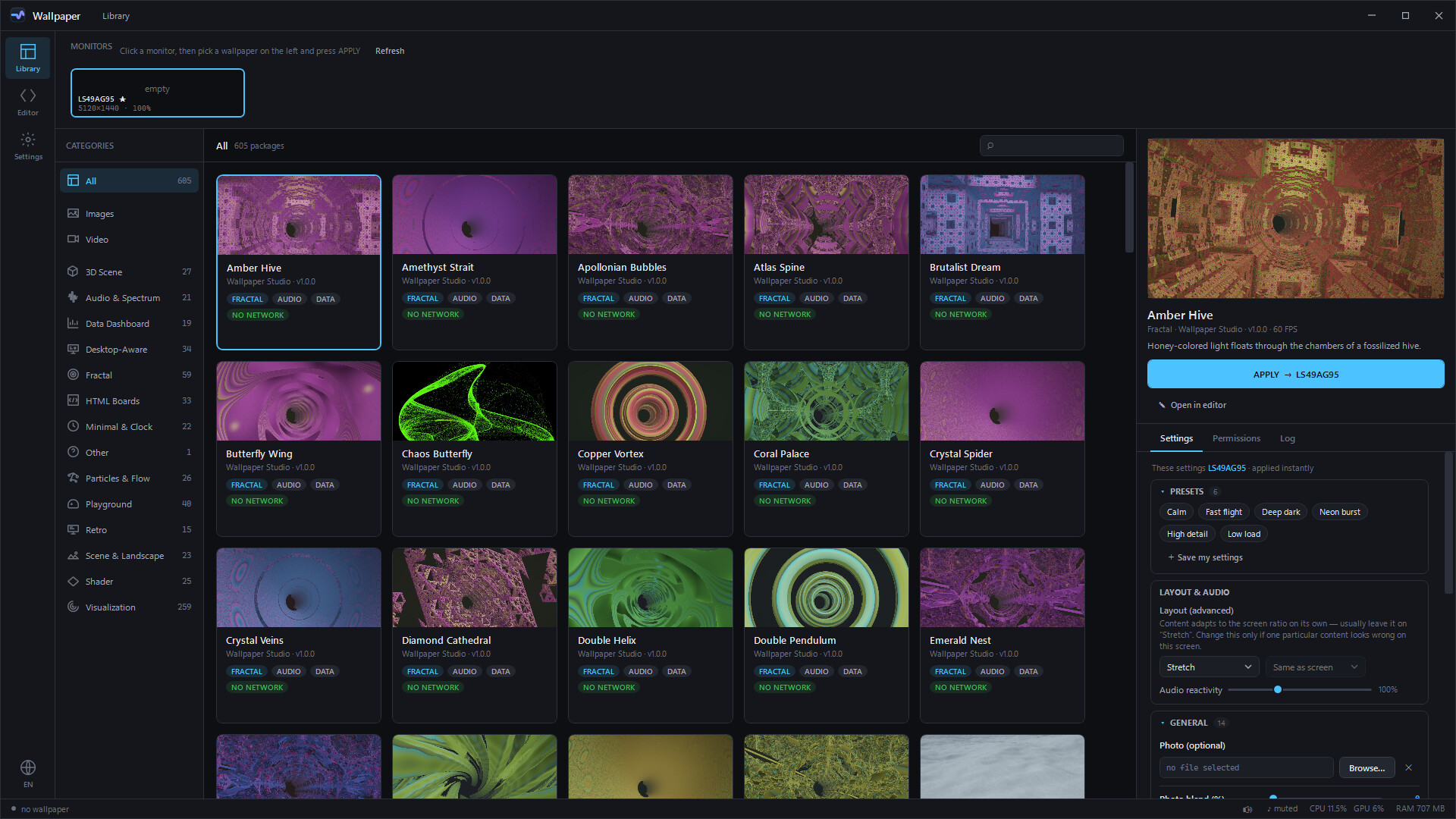Select the LS49AG95 monitor tile
Viewport: 1456px width, 819px height.
pyautogui.click(x=158, y=93)
